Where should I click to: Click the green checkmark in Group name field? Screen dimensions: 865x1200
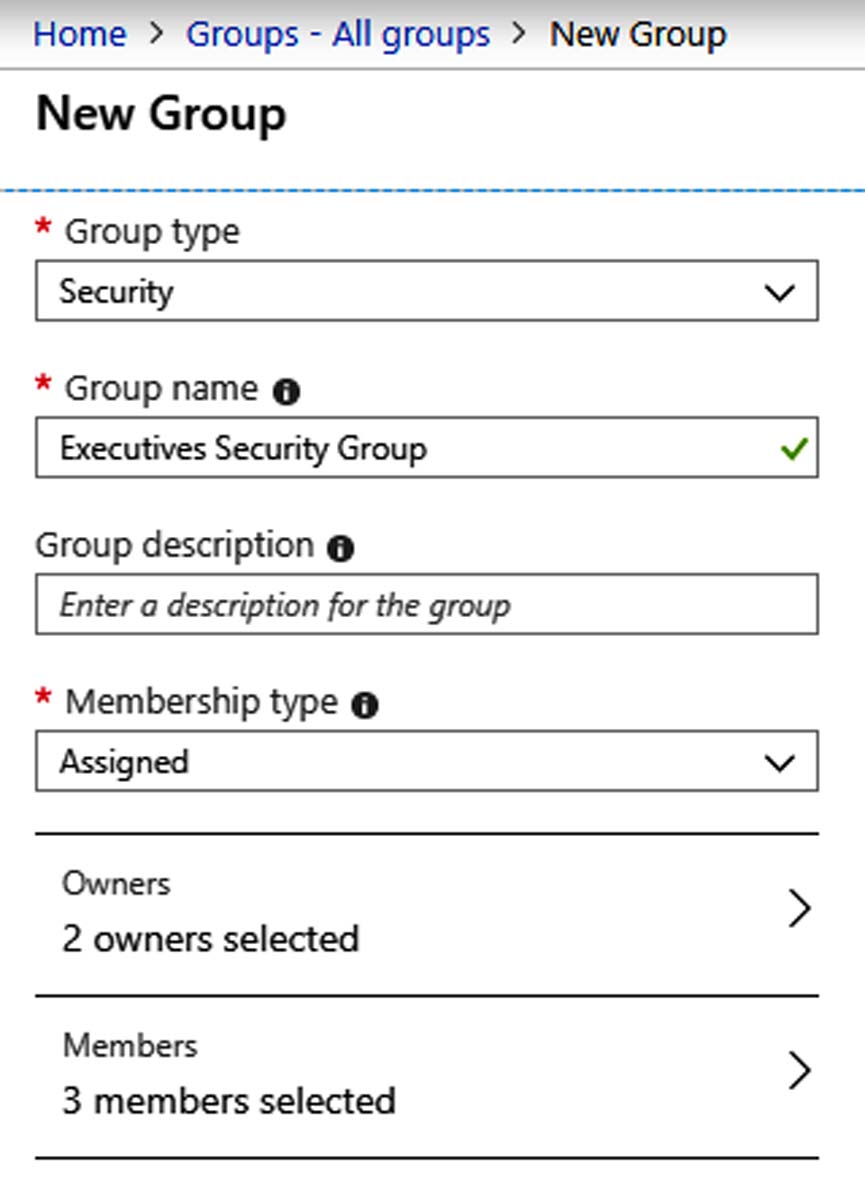click(x=794, y=449)
